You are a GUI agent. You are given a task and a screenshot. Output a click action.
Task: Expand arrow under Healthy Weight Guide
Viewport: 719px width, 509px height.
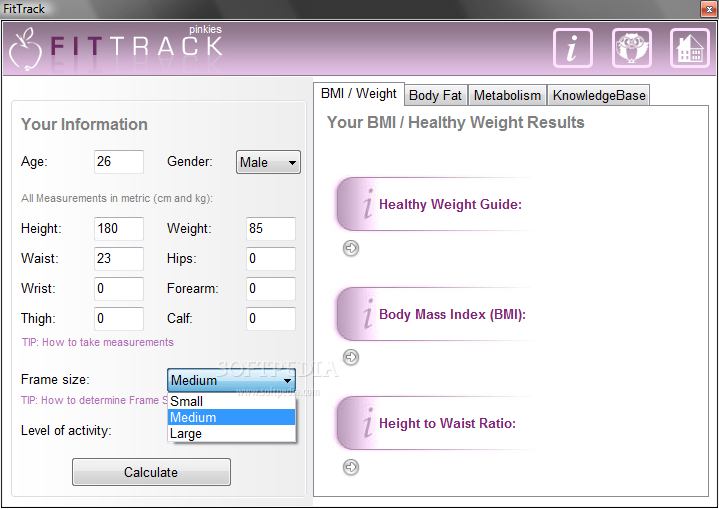351,248
